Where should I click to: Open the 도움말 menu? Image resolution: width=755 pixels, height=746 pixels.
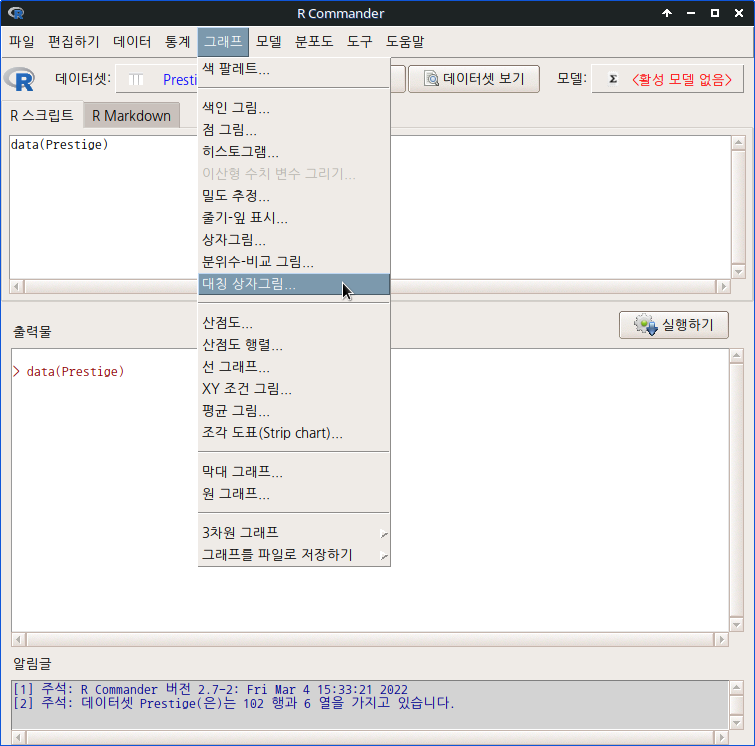[x=405, y=41]
